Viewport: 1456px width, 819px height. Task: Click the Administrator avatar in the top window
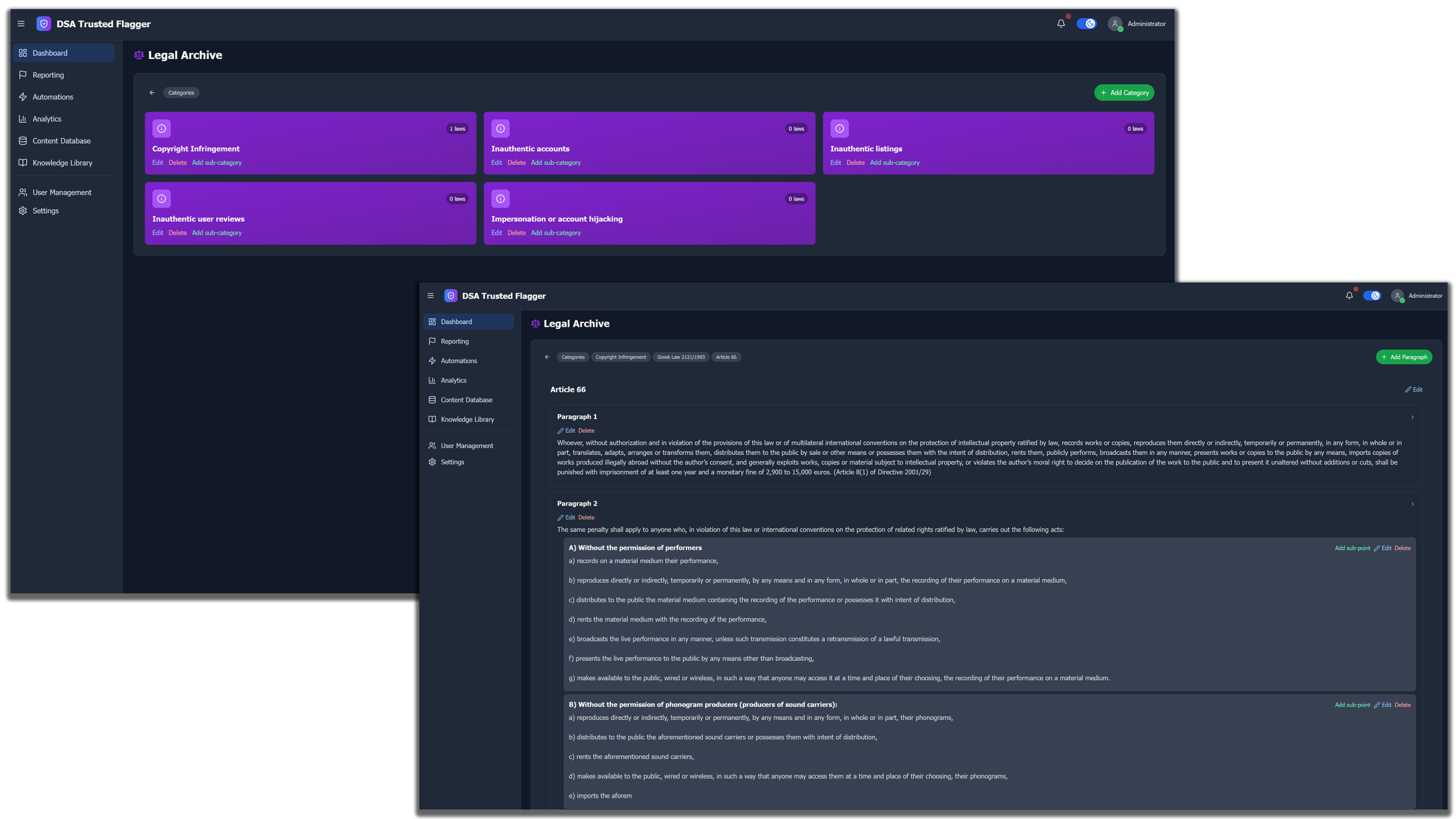coord(1115,24)
